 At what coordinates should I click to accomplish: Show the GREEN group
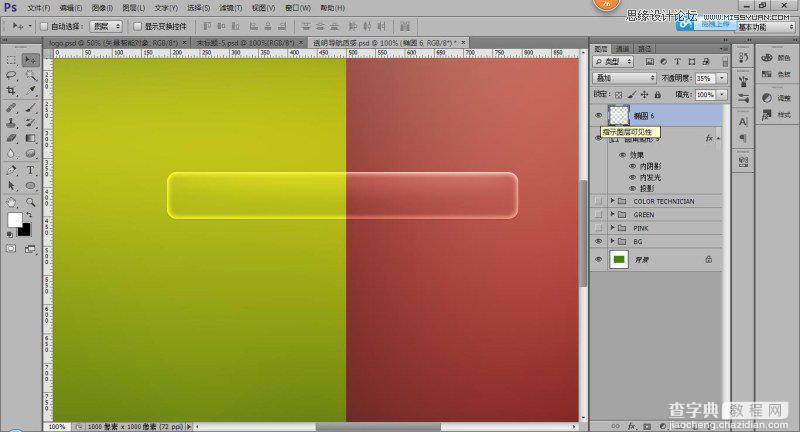pos(598,215)
